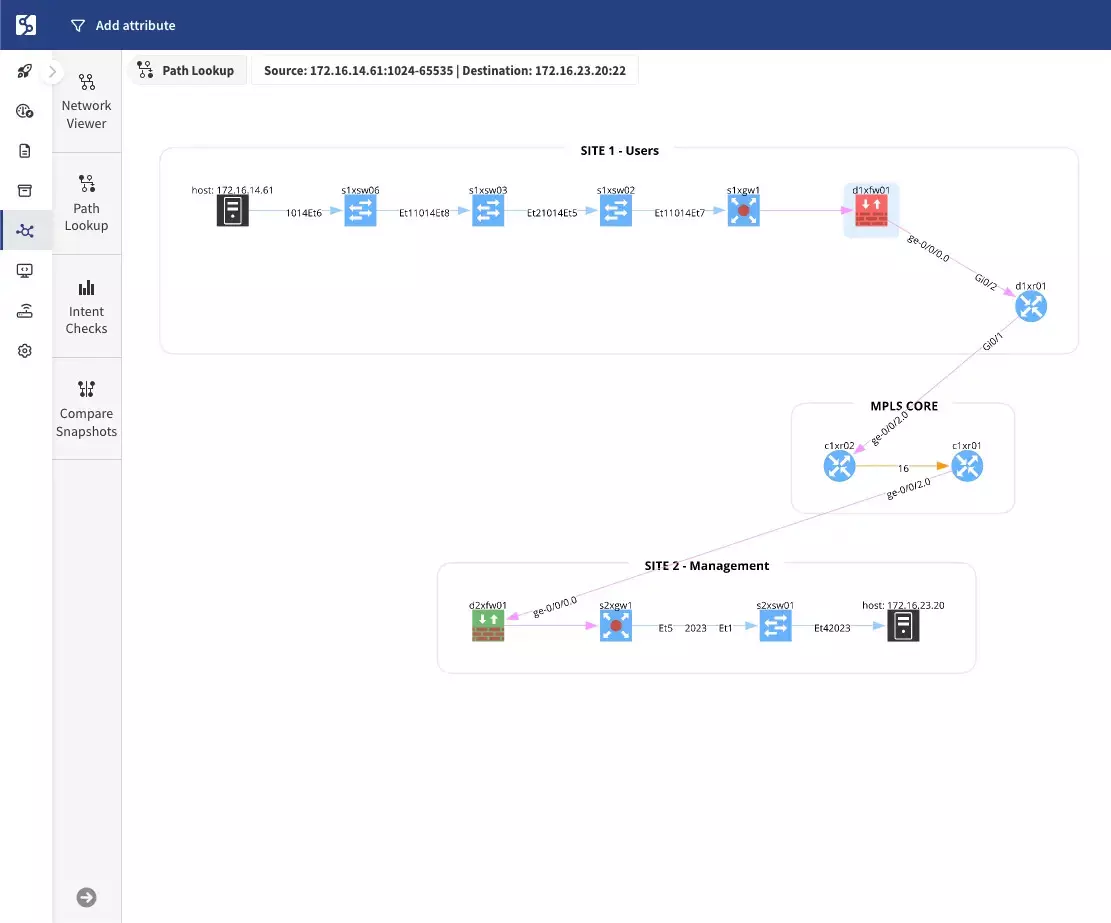Open the documentation page icon in sidebar
Image resolution: width=1111 pixels, height=923 pixels.
coord(24,151)
